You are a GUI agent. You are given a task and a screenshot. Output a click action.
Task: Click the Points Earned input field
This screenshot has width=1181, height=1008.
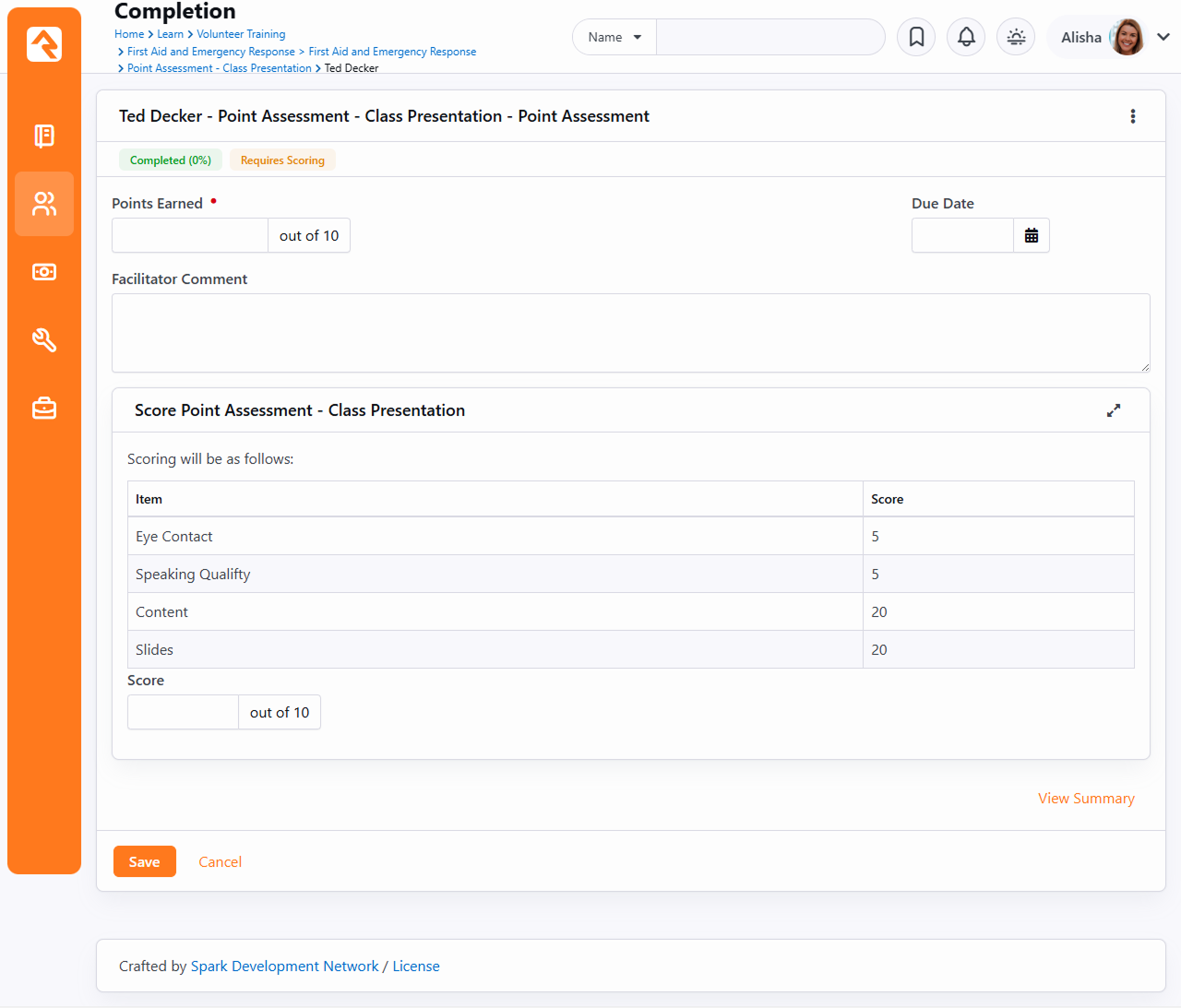tap(190, 236)
